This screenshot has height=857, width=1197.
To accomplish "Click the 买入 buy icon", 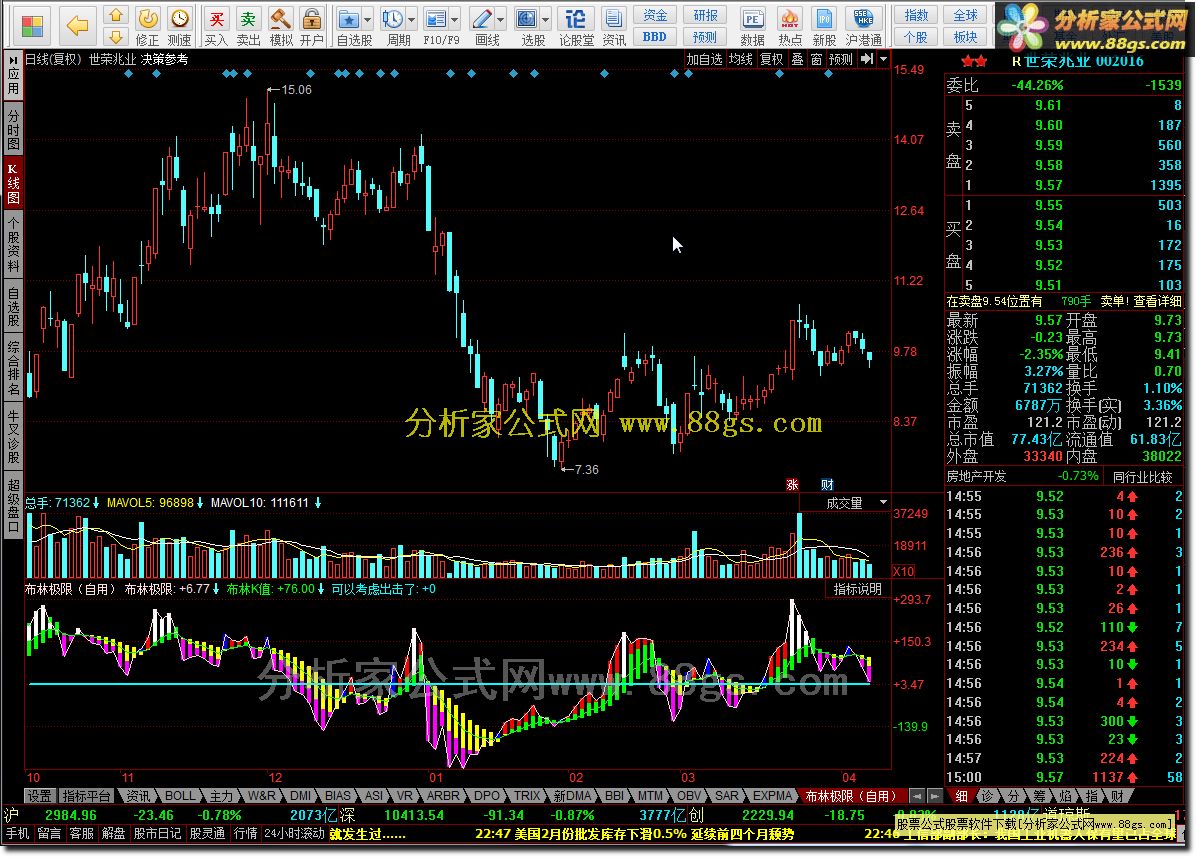I will pos(217,26).
